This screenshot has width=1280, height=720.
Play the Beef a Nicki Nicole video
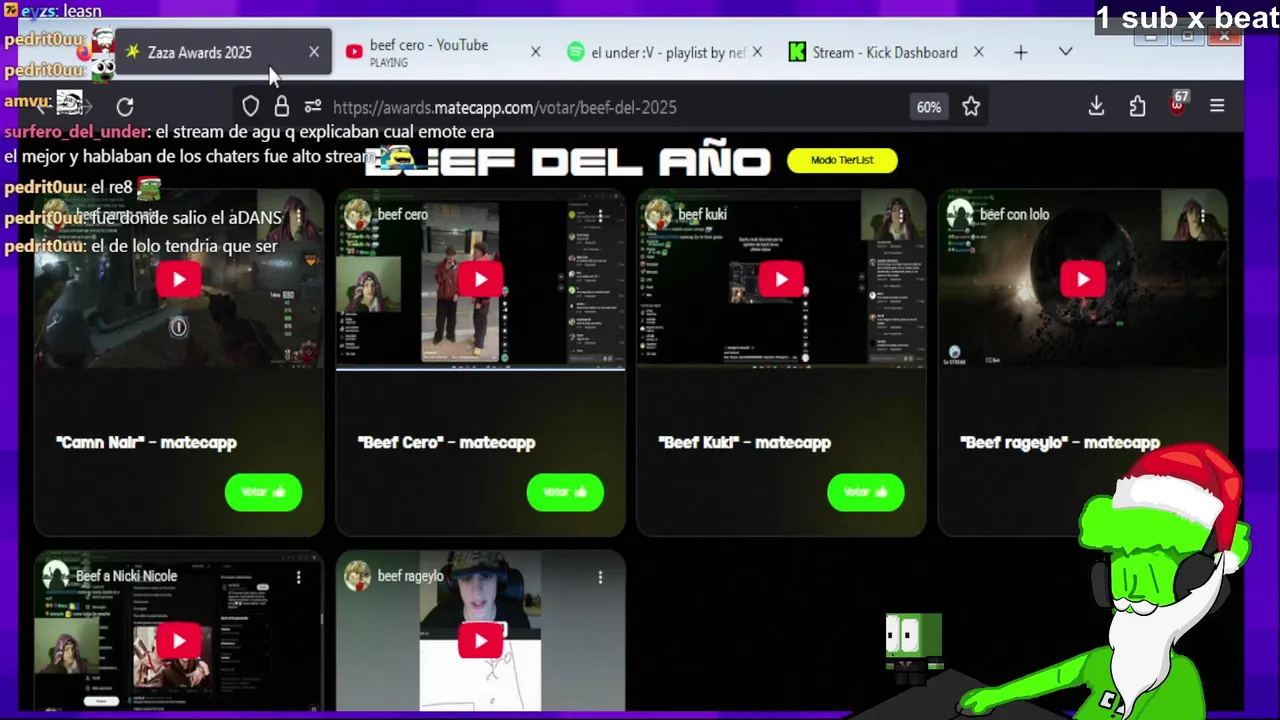pyautogui.click(x=179, y=641)
